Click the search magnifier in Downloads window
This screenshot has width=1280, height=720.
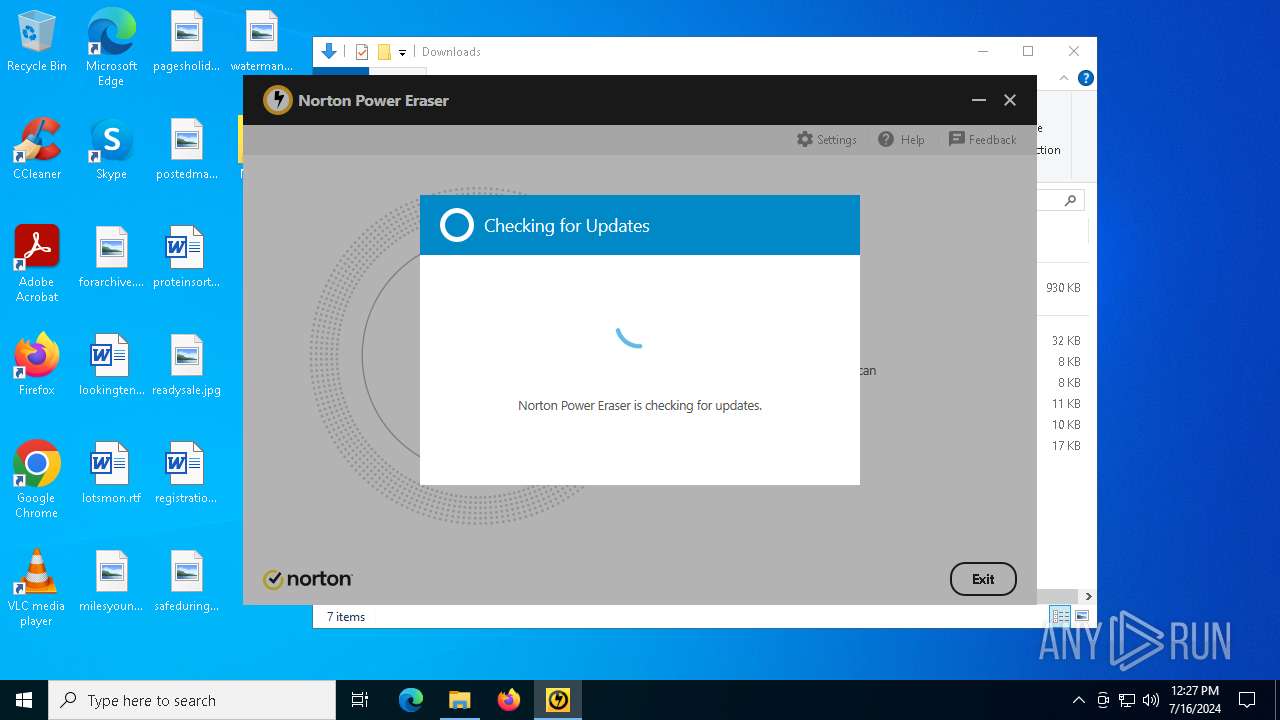click(1070, 201)
